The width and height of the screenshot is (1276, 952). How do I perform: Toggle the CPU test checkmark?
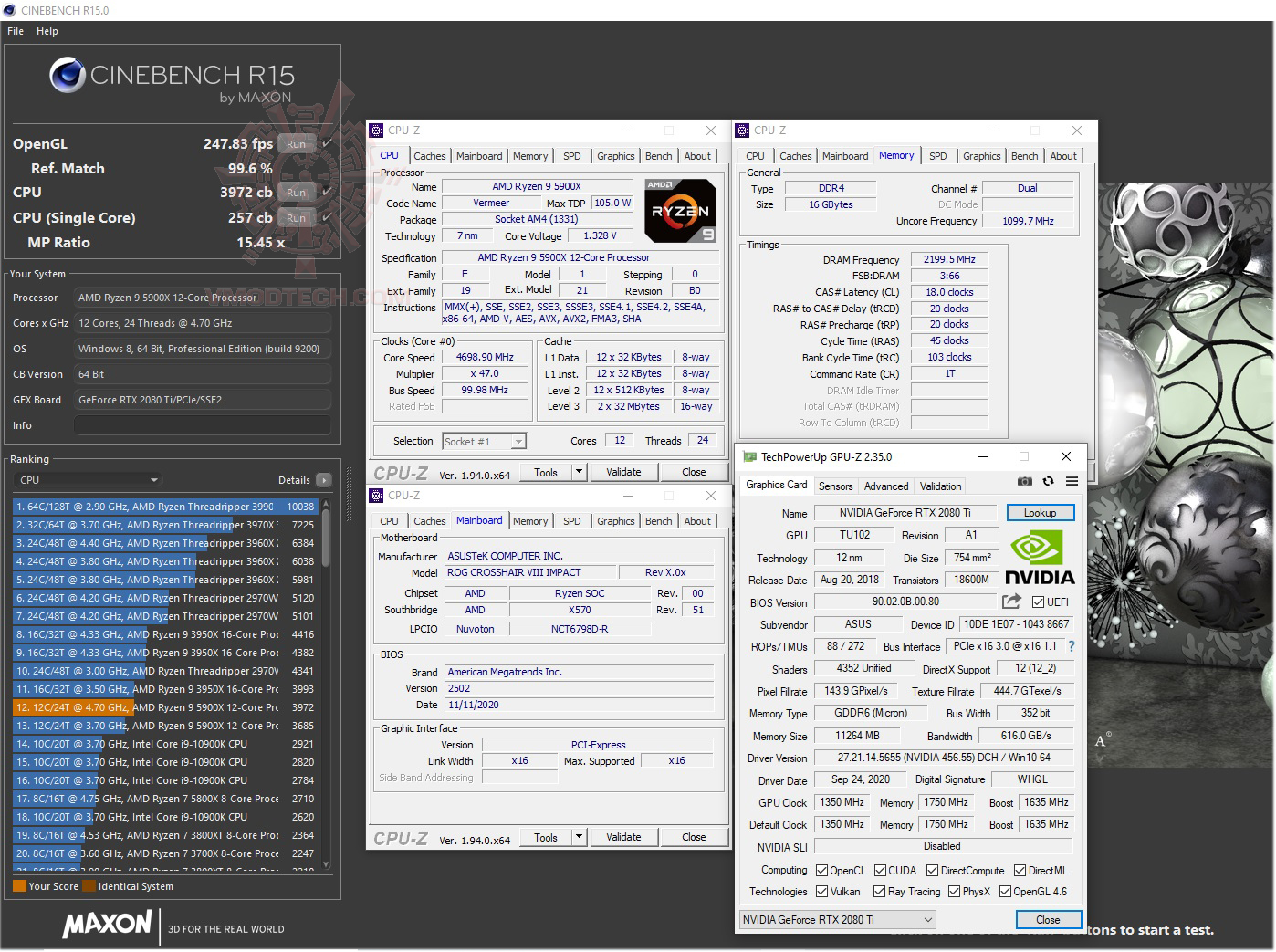(327, 193)
